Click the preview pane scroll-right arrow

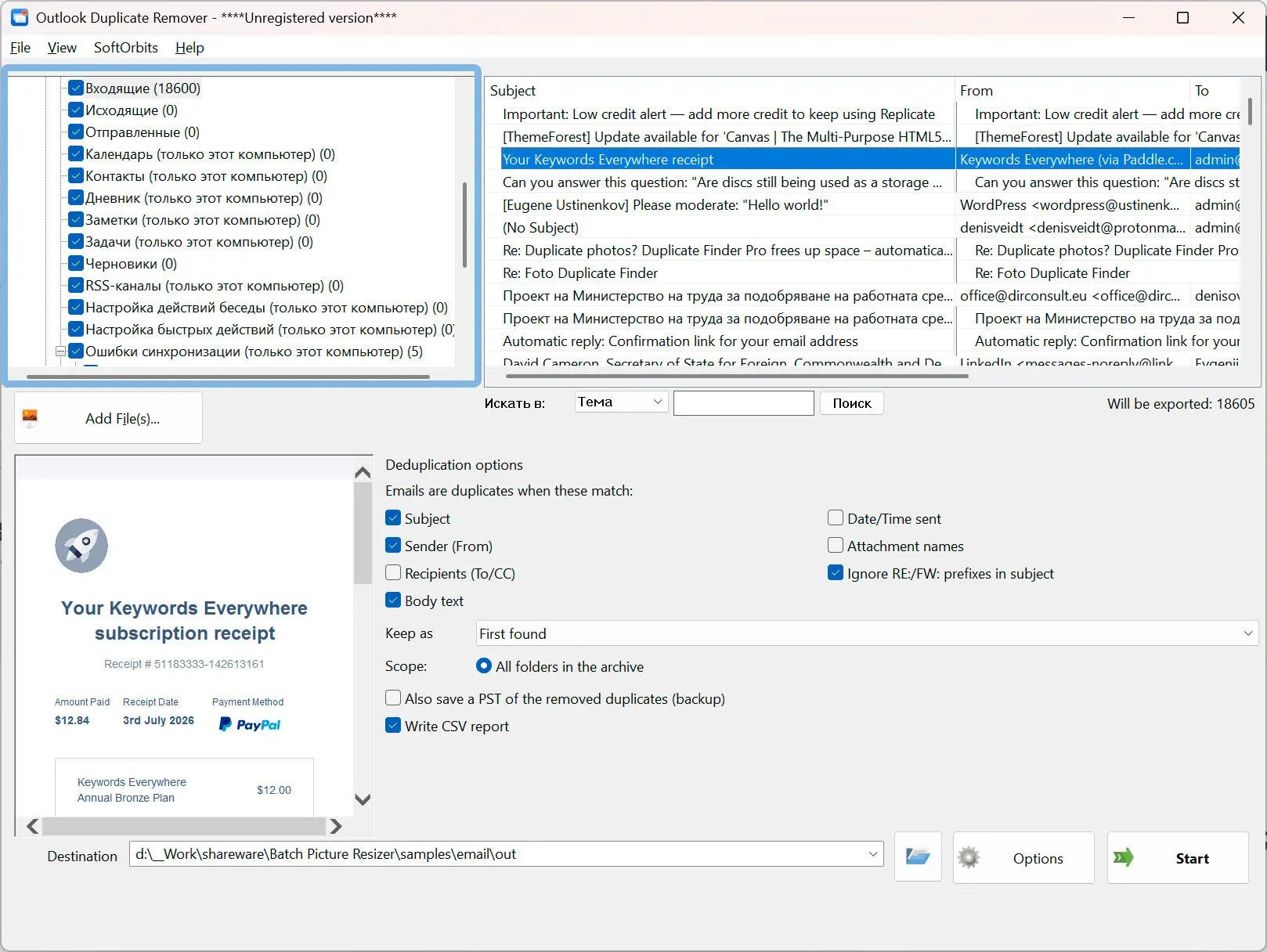click(336, 826)
